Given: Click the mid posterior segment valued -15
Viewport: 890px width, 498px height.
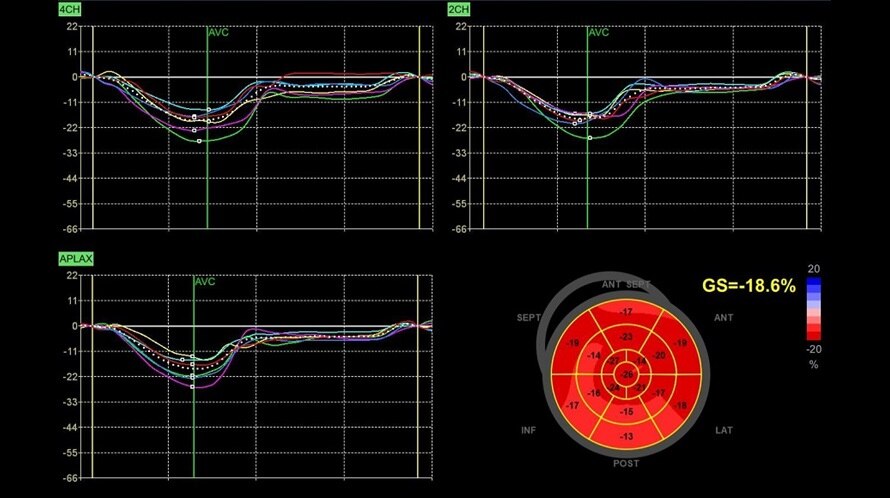Looking at the screenshot, I should [x=626, y=411].
